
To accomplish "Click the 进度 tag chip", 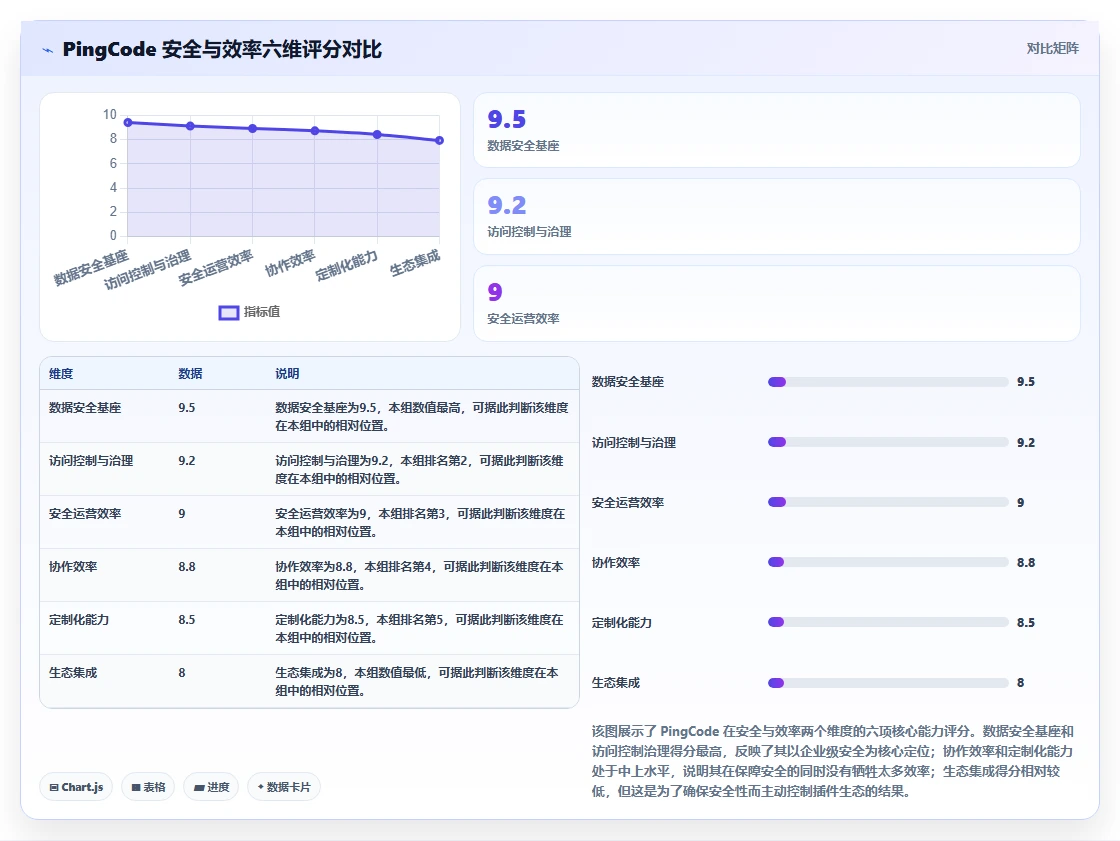I will [211, 787].
